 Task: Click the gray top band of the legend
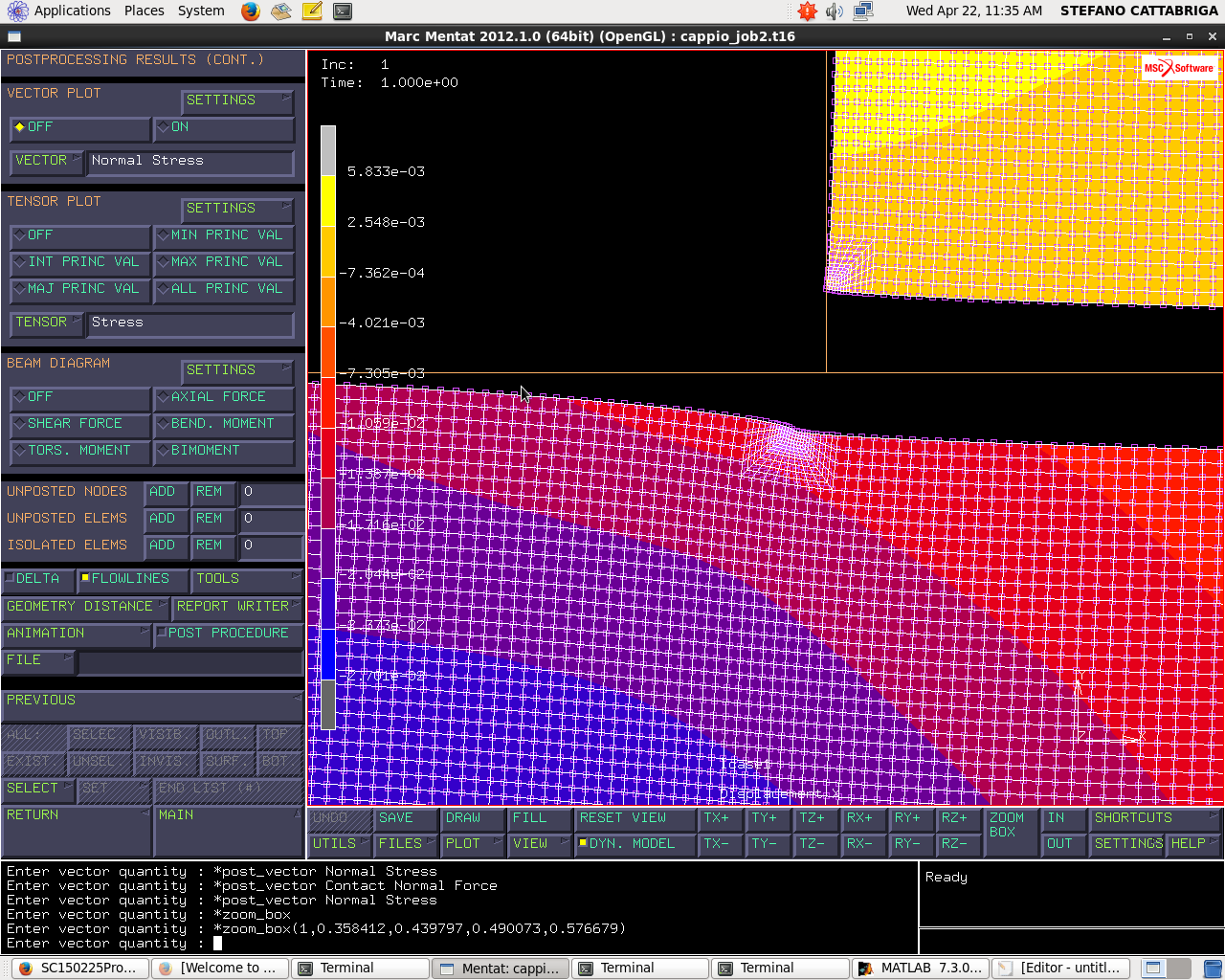[328, 150]
